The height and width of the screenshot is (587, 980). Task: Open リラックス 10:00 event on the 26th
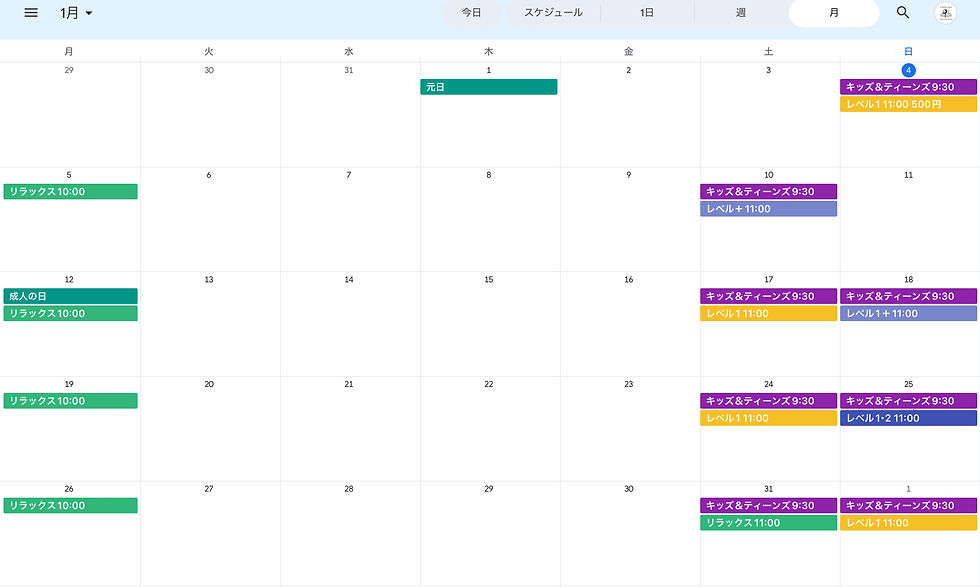tap(71, 506)
